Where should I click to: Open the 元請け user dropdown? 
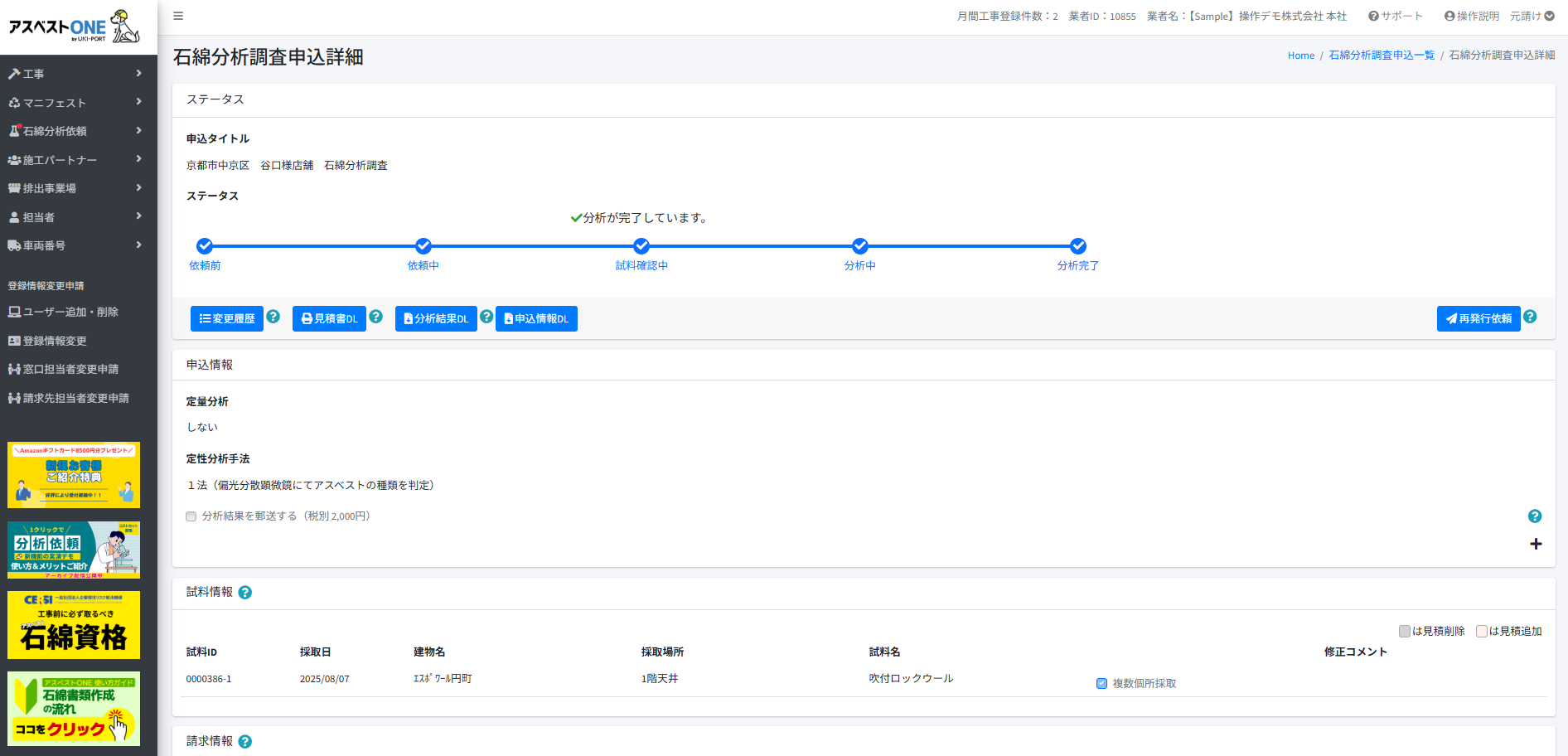click(x=1532, y=16)
